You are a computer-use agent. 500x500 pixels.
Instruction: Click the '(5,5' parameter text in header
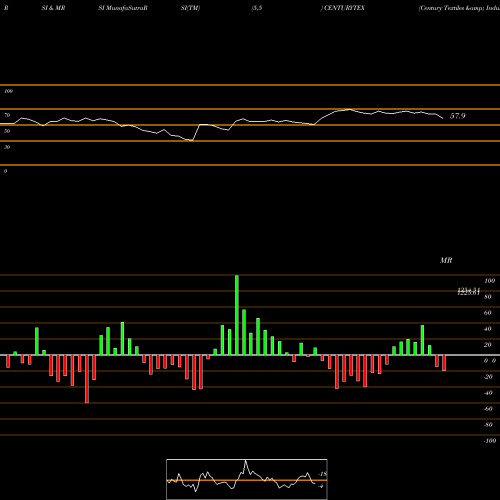[x=257, y=8]
